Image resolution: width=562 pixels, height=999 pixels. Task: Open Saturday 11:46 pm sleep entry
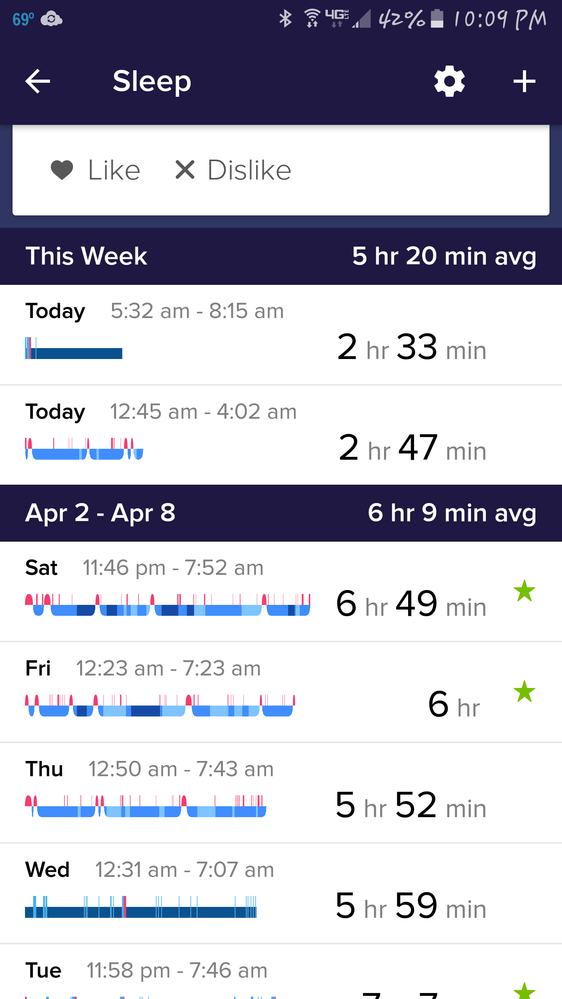(281, 591)
